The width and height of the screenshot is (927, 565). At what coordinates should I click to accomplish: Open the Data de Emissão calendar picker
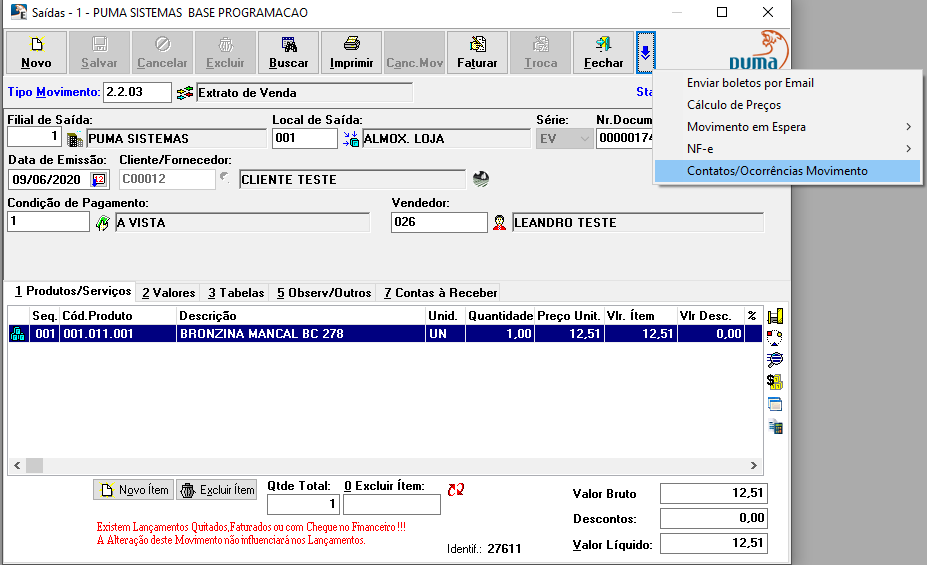tap(99, 180)
